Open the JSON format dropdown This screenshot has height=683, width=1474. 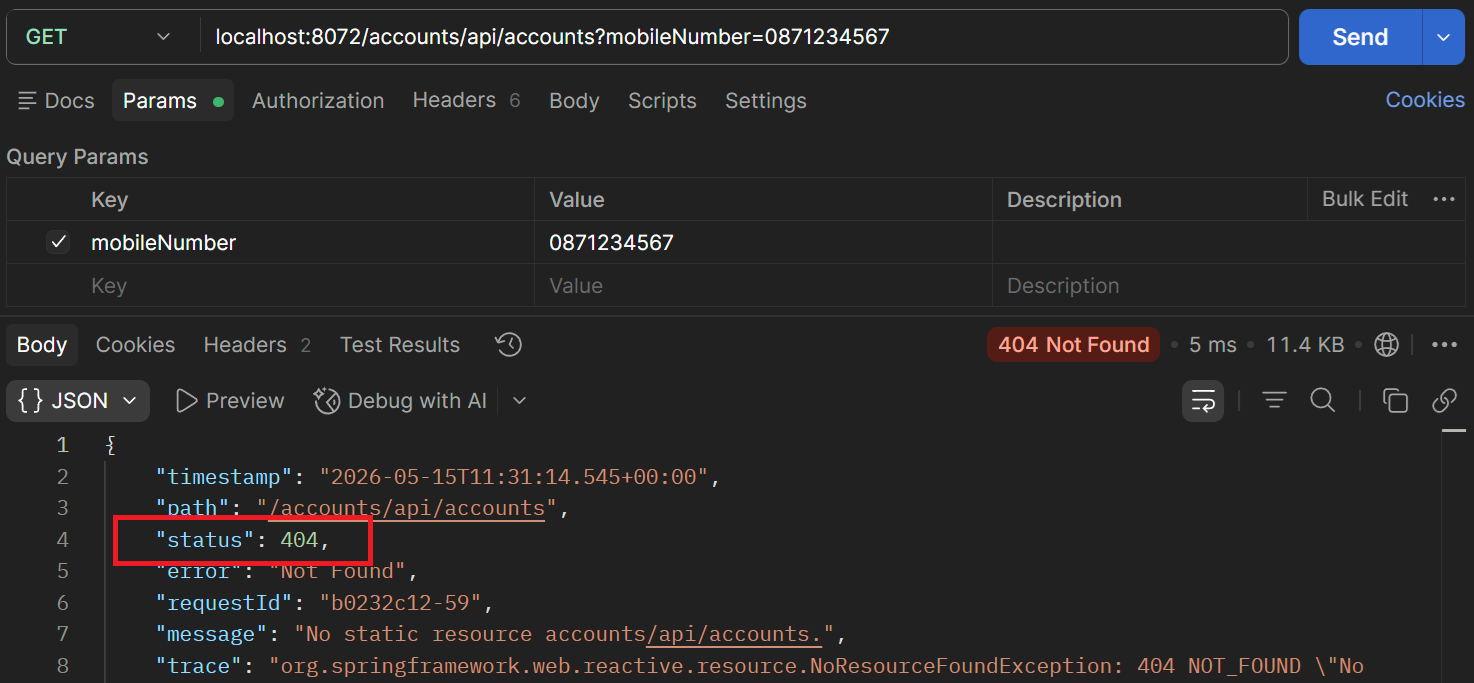78,401
